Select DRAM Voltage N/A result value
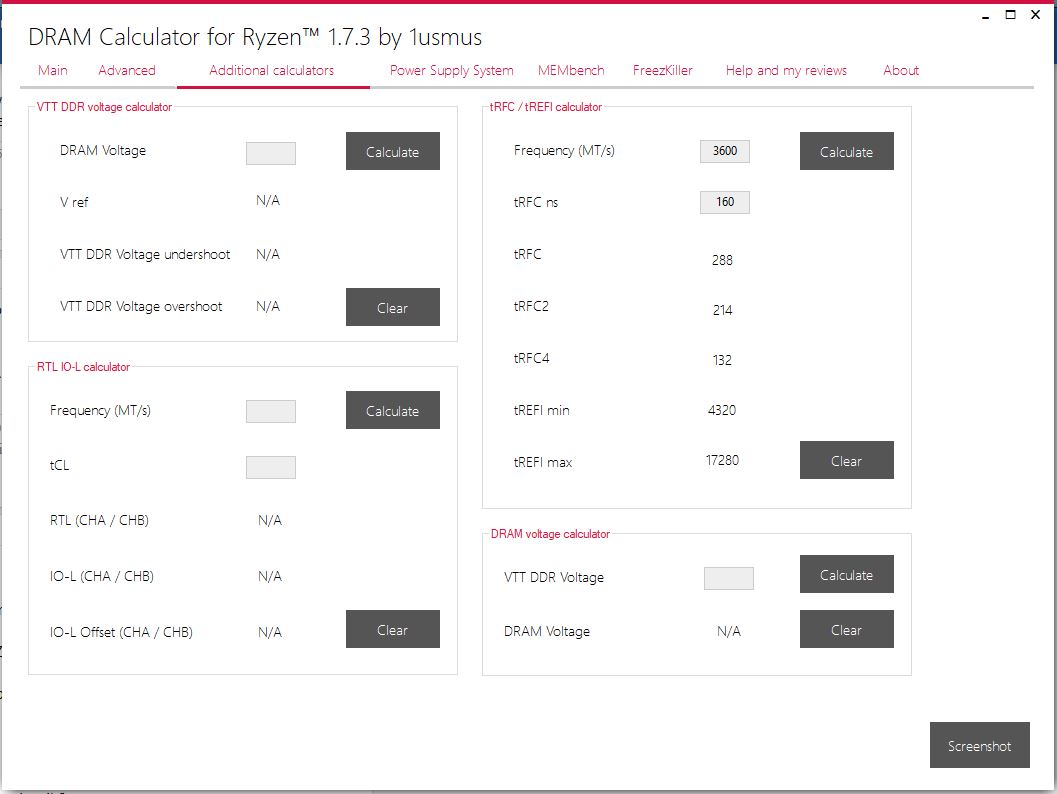This screenshot has width=1057, height=794. [x=729, y=631]
